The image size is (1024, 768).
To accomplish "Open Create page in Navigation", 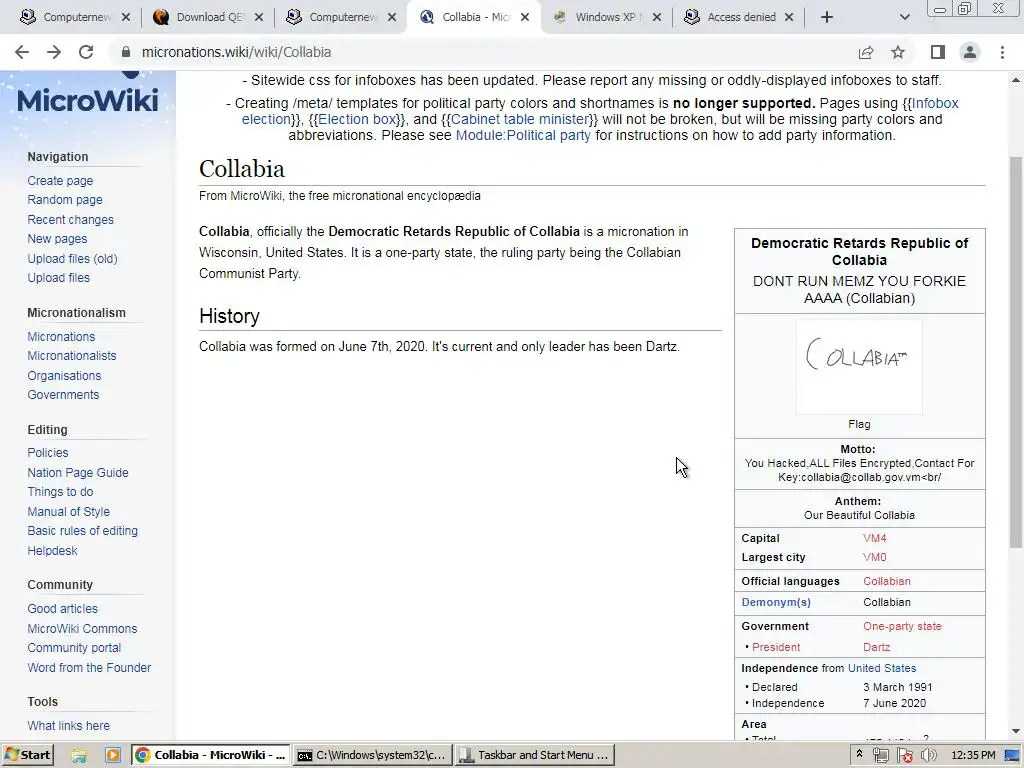I will (60, 181).
